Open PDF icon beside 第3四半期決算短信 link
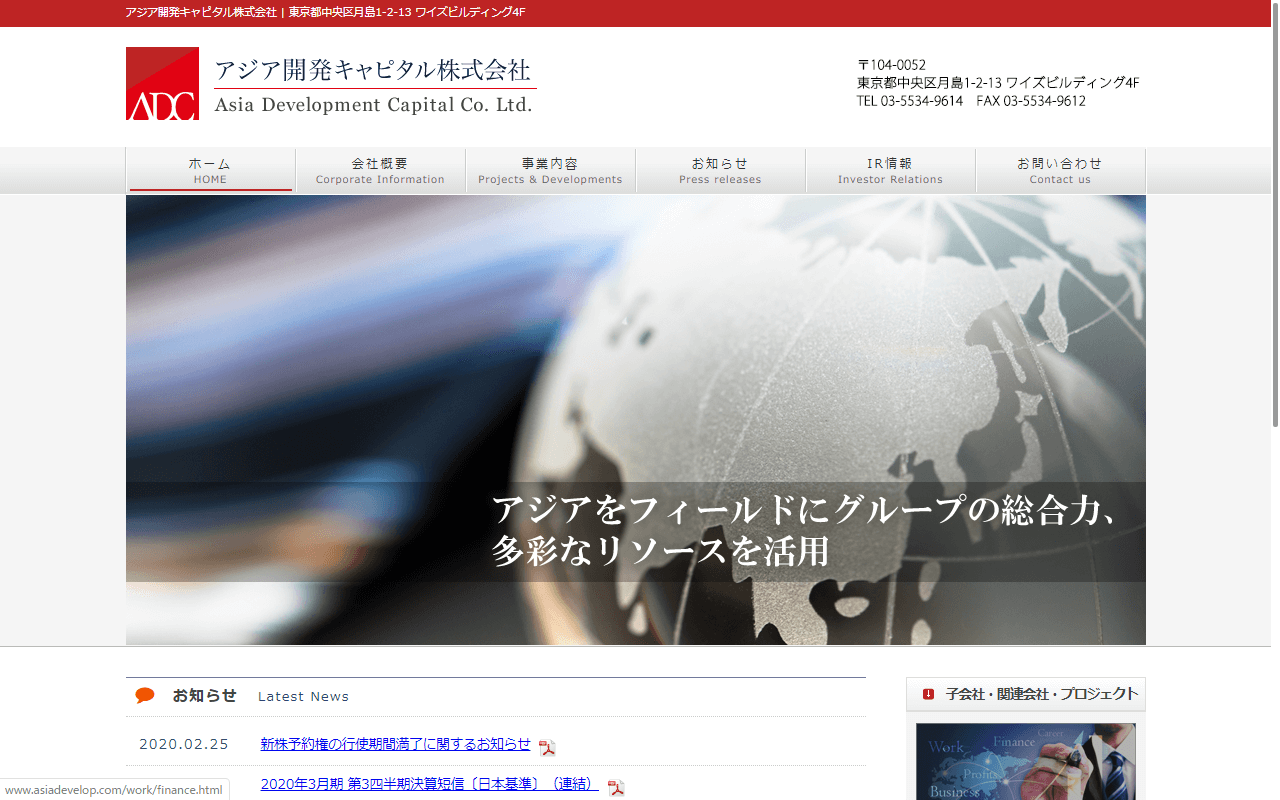This screenshot has height=800, width=1280. point(616,788)
